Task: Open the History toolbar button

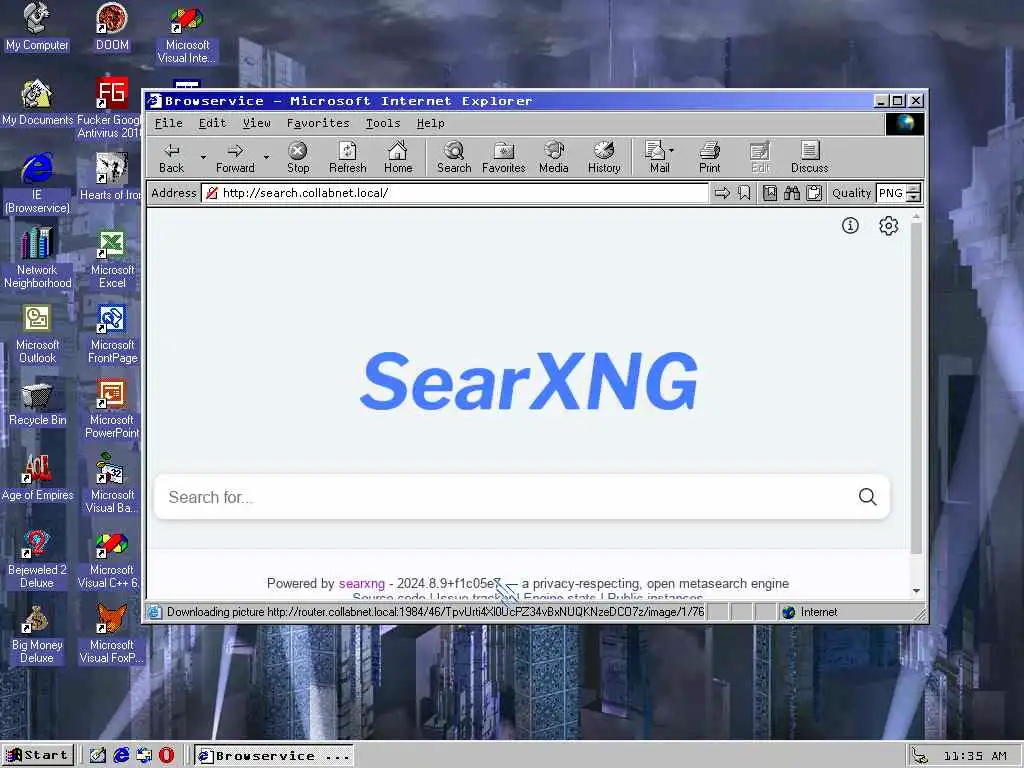Action: pyautogui.click(x=604, y=158)
